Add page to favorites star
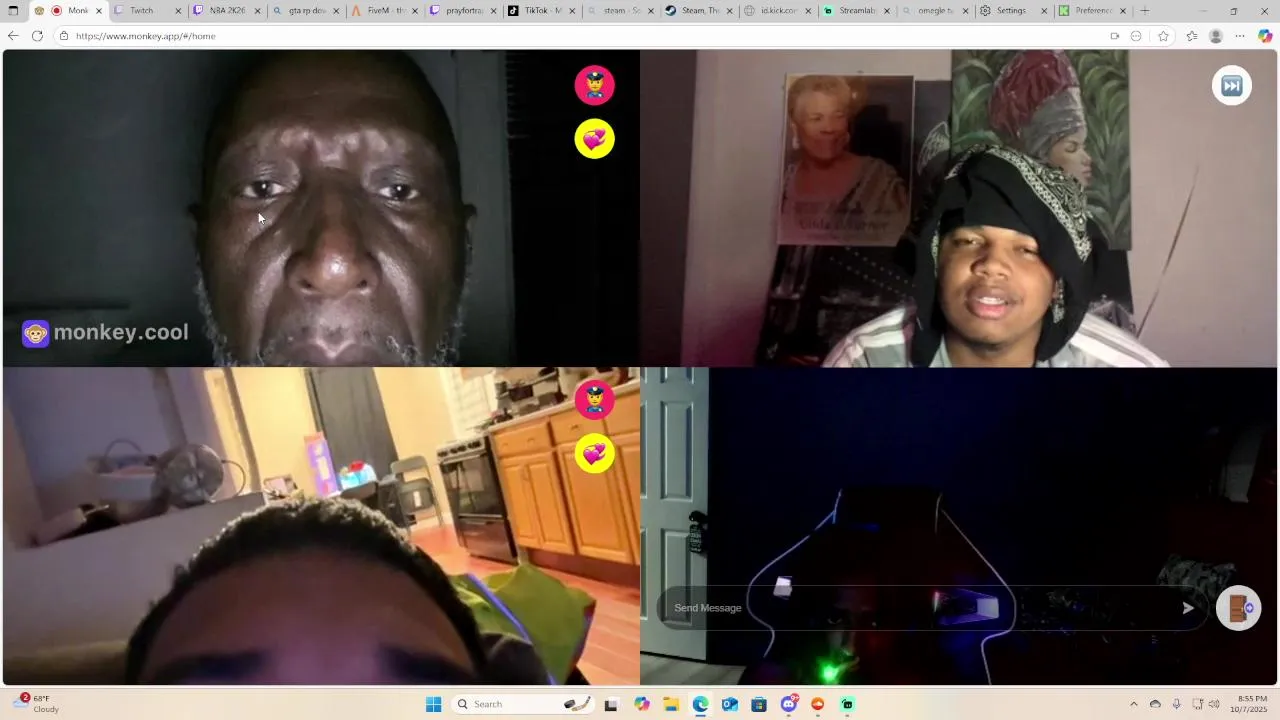This screenshot has width=1280, height=720. pyautogui.click(x=1163, y=36)
